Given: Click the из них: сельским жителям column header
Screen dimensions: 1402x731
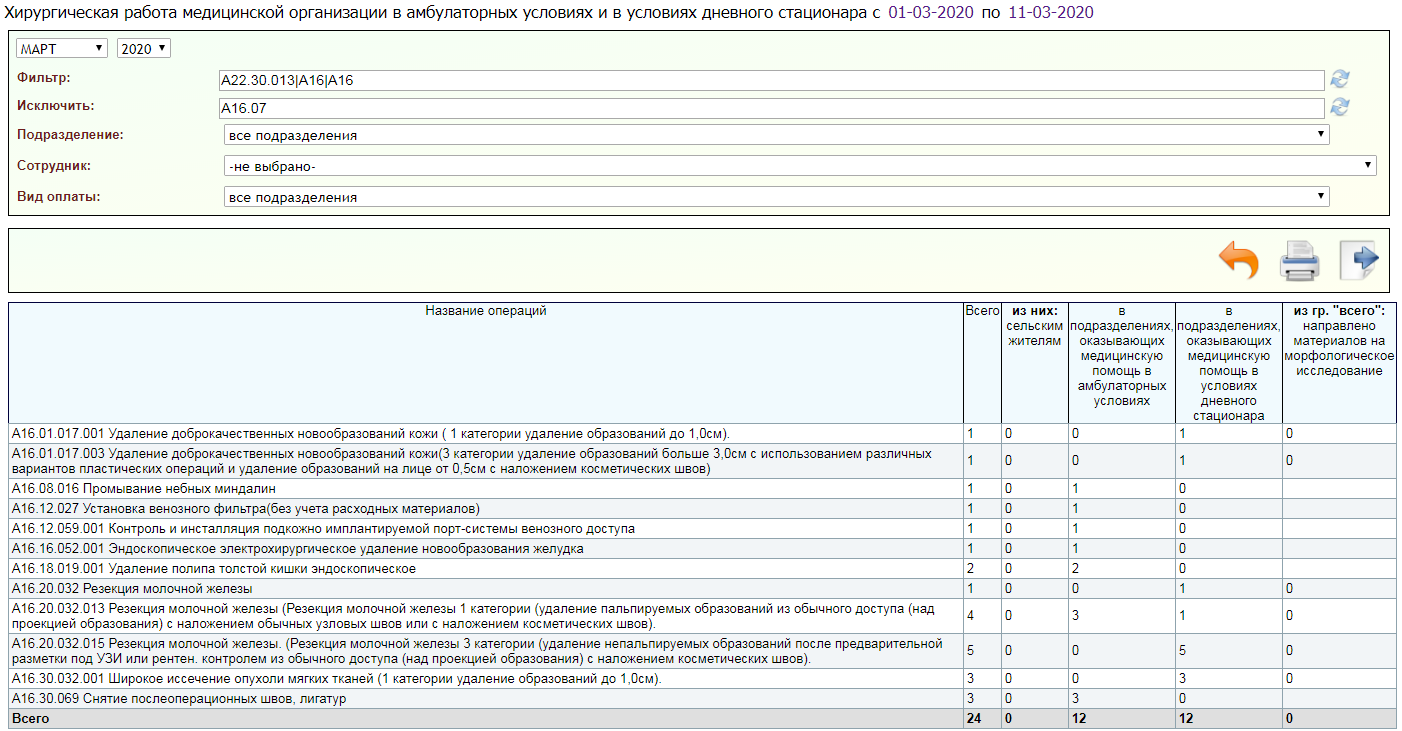Looking at the screenshot, I should [x=1033, y=325].
